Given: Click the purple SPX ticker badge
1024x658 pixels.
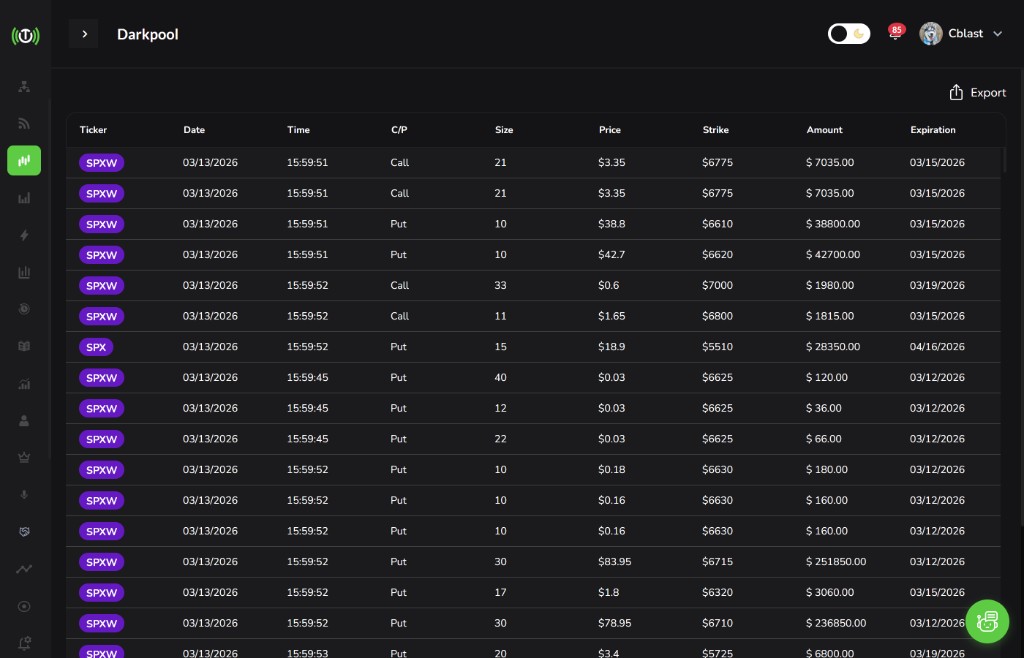Looking at the screenshot, I should 96,347.
